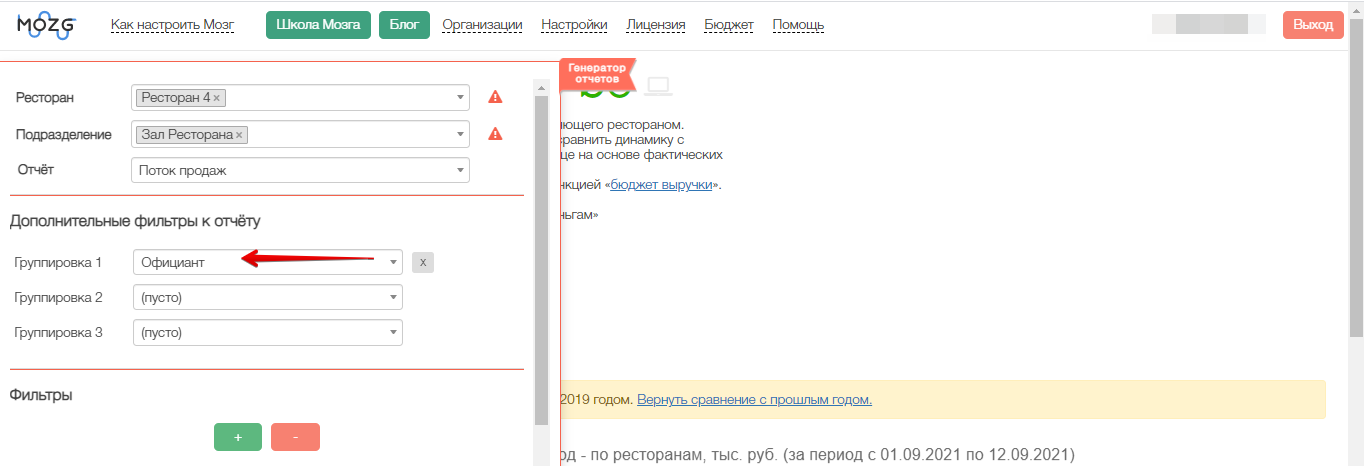
Task: Clear Группировка 1 with x button
Action: [423, 262]
